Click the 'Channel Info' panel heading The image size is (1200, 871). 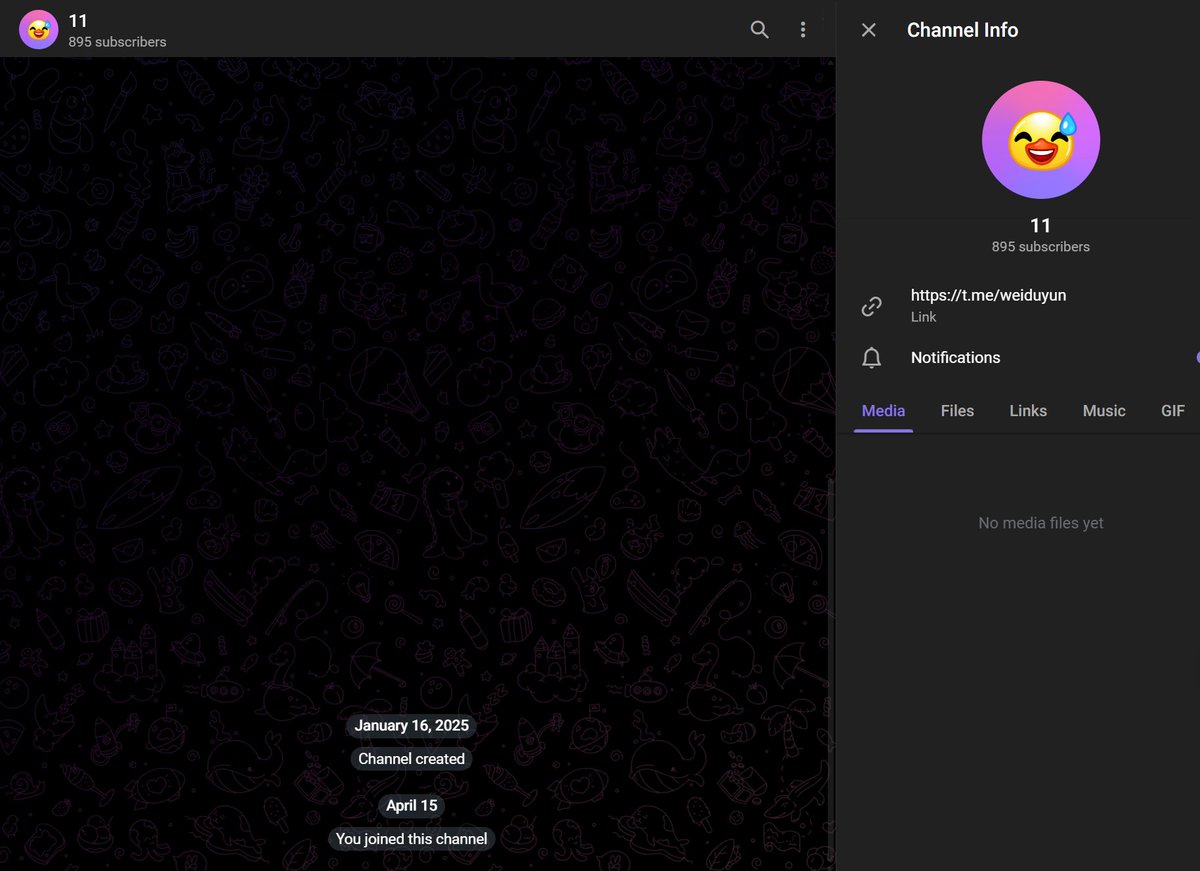coord(962,30)
